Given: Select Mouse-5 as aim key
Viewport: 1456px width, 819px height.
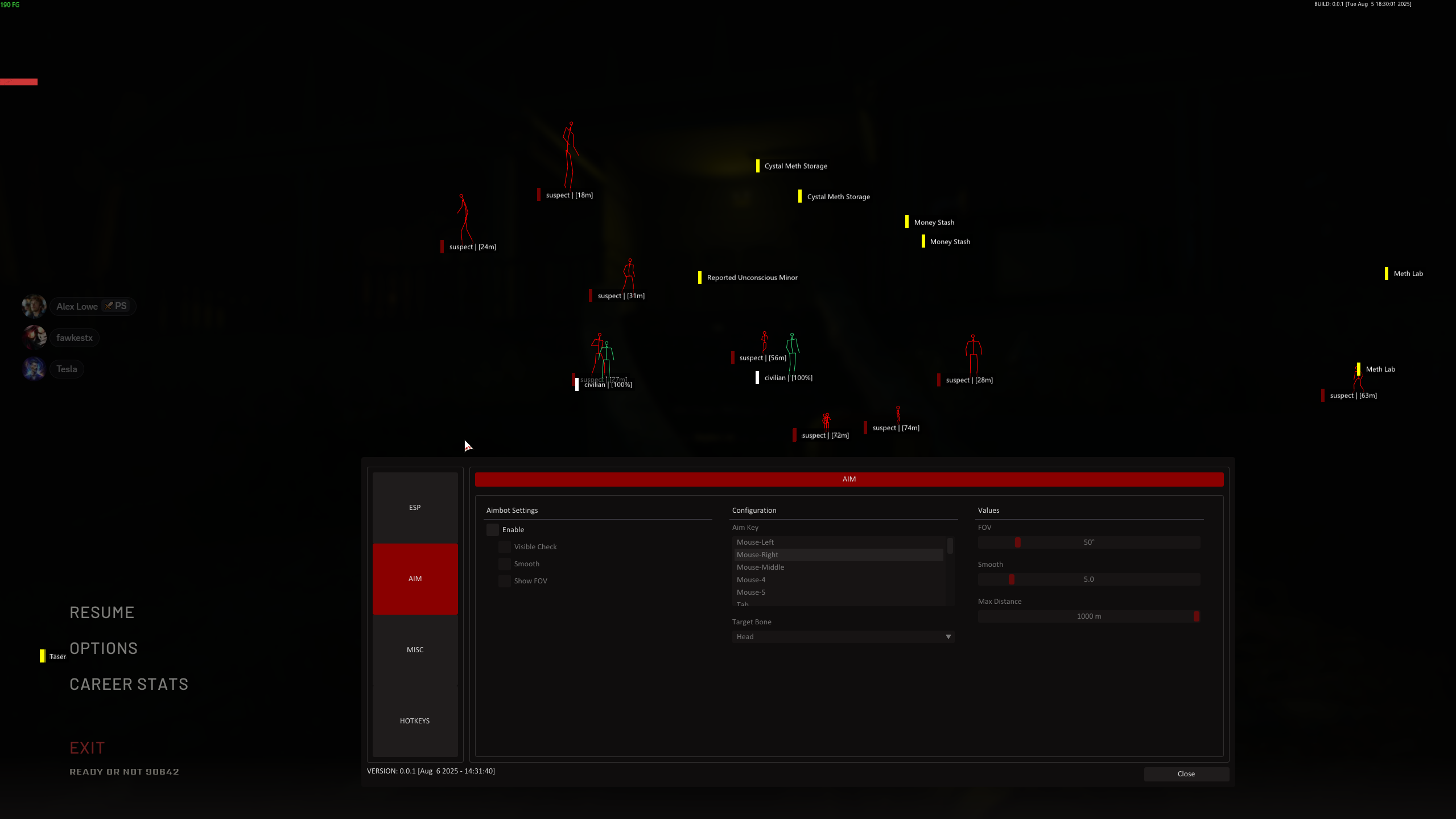Looking at the screenshot, I should point(839,592).
